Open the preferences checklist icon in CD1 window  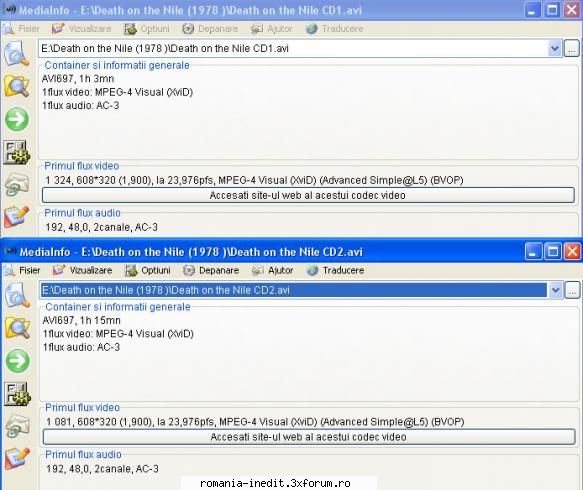click(x=16, y=152)
